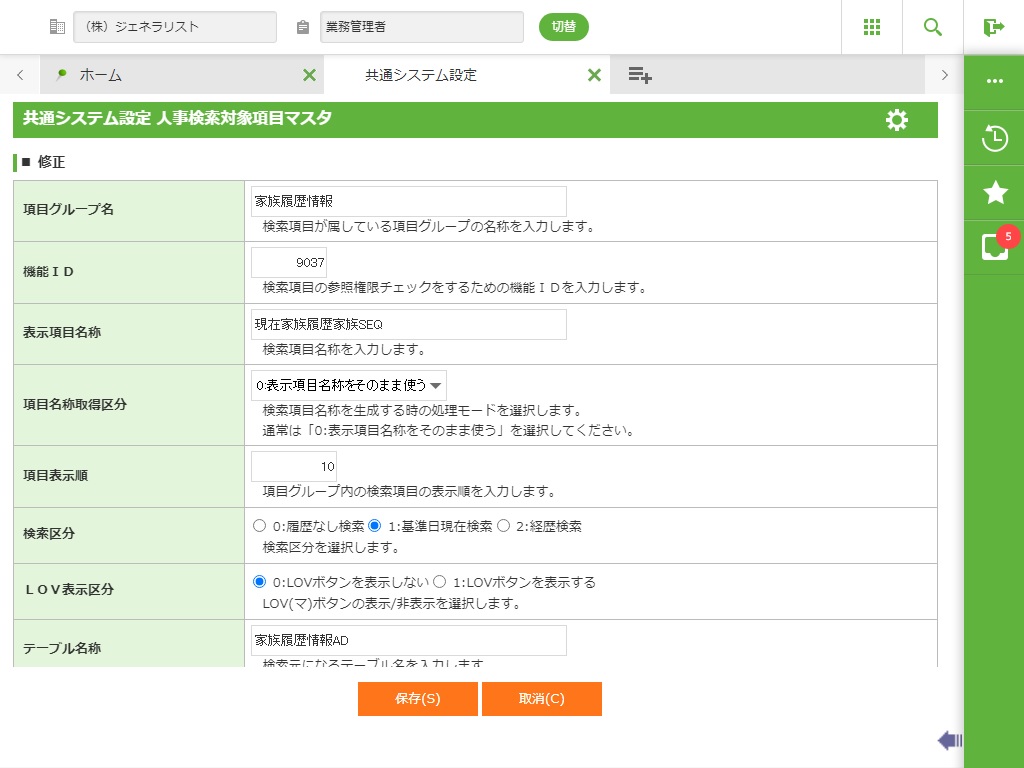Open the history clock icon in sidebar

coord(995,138)
